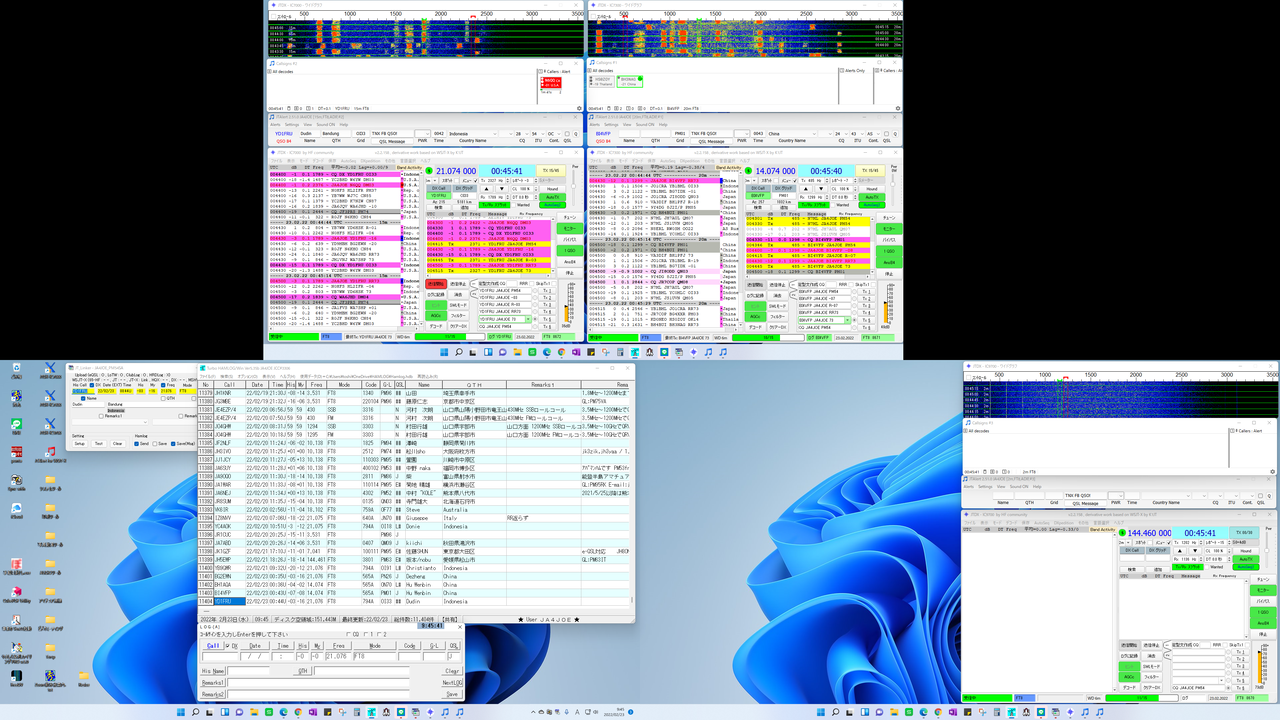Open the band selector left of 21.074 000
The width and height of the screenshot is (1280, 720).
pyautogui.click(x=432, y=180)
